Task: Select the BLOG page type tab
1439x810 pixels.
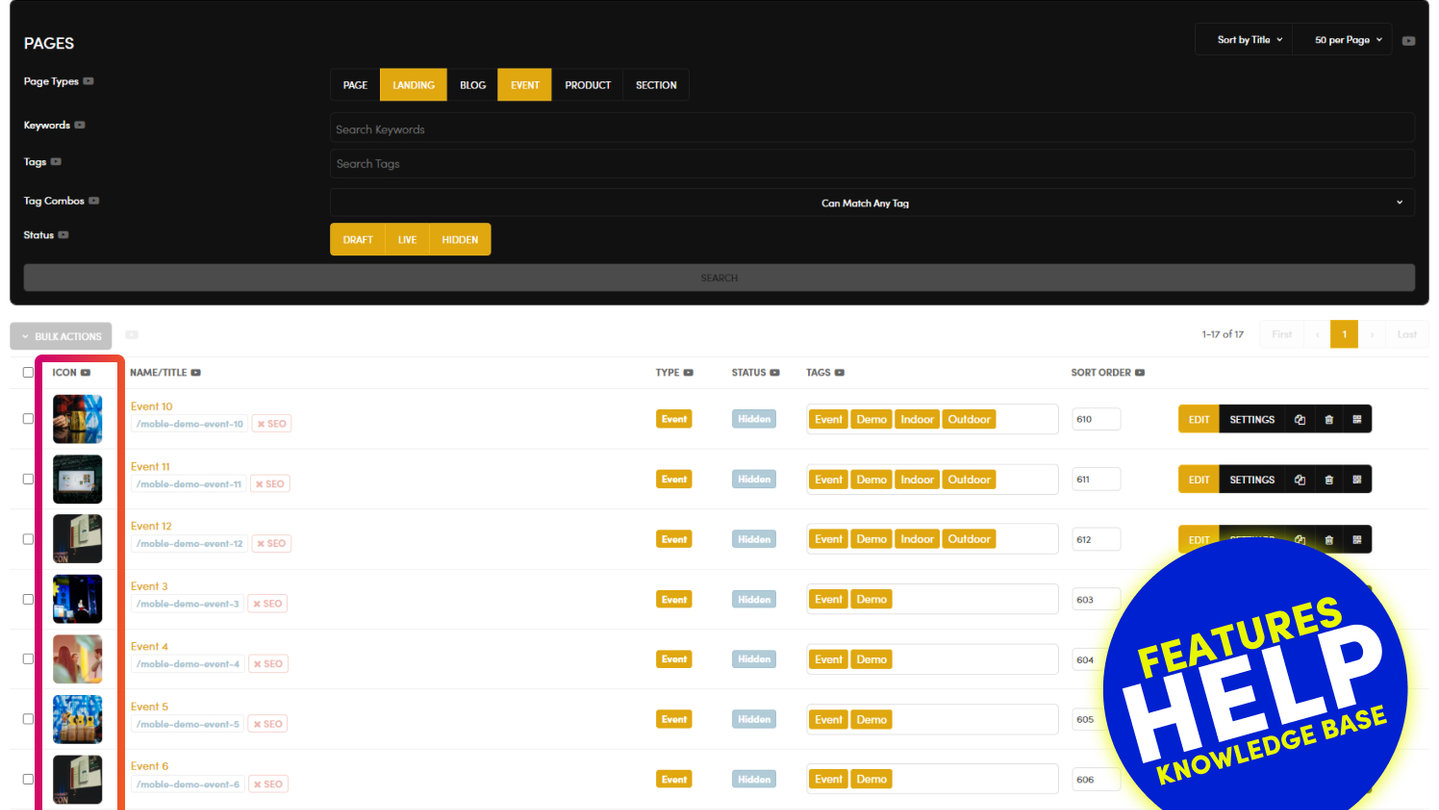Action: coord(473,85)
